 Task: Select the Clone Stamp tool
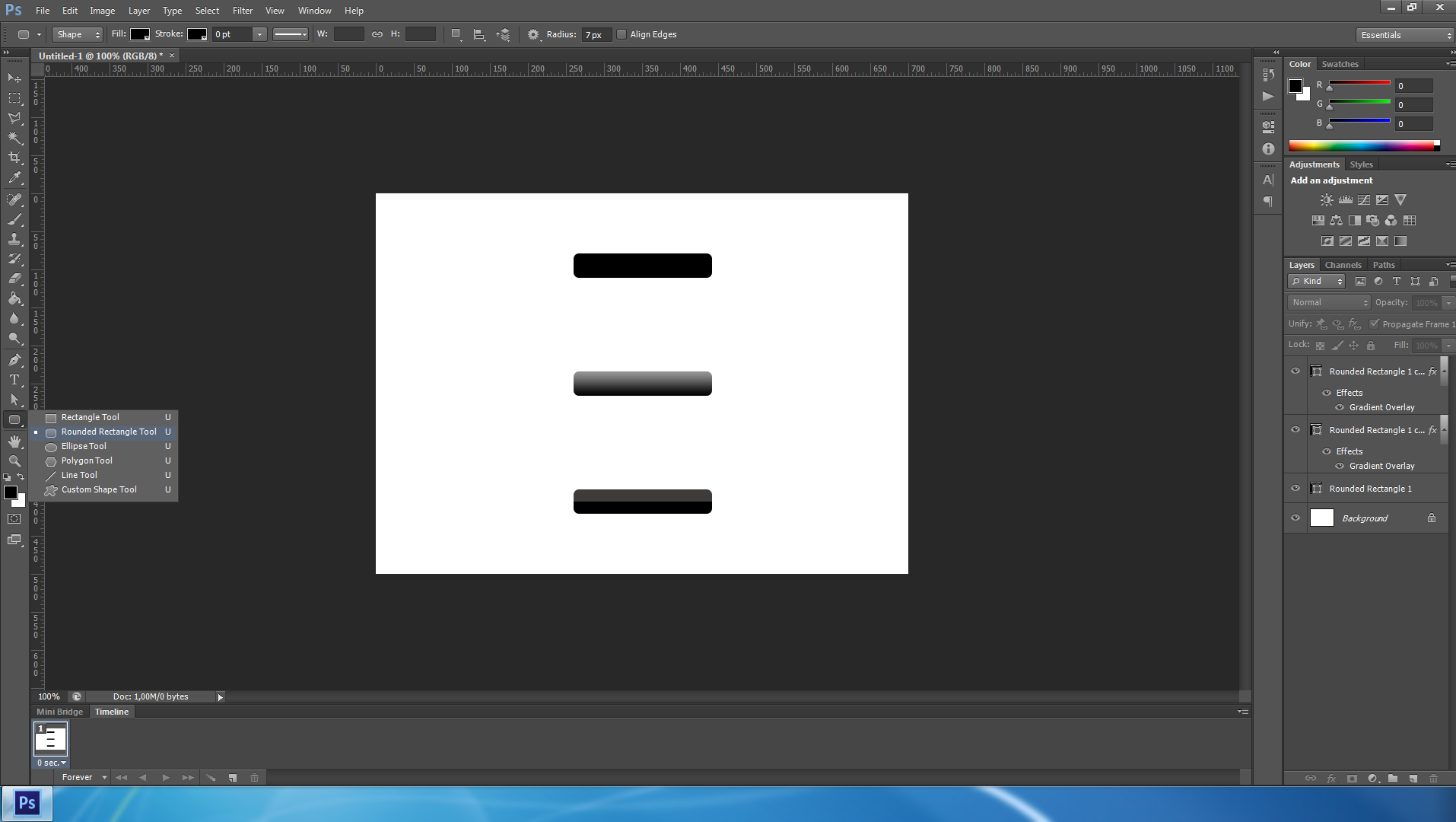[x=14, y=239]
